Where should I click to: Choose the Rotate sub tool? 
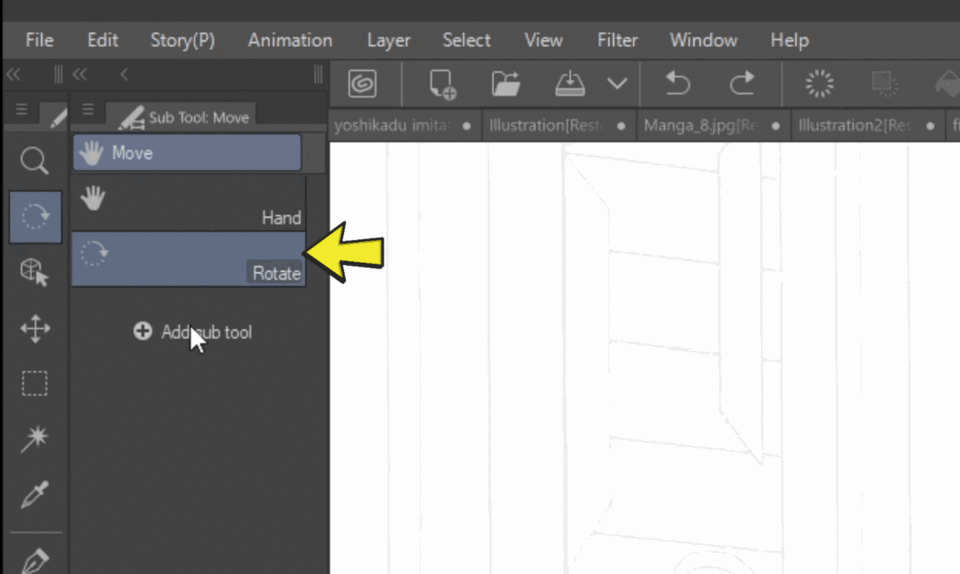189,259
